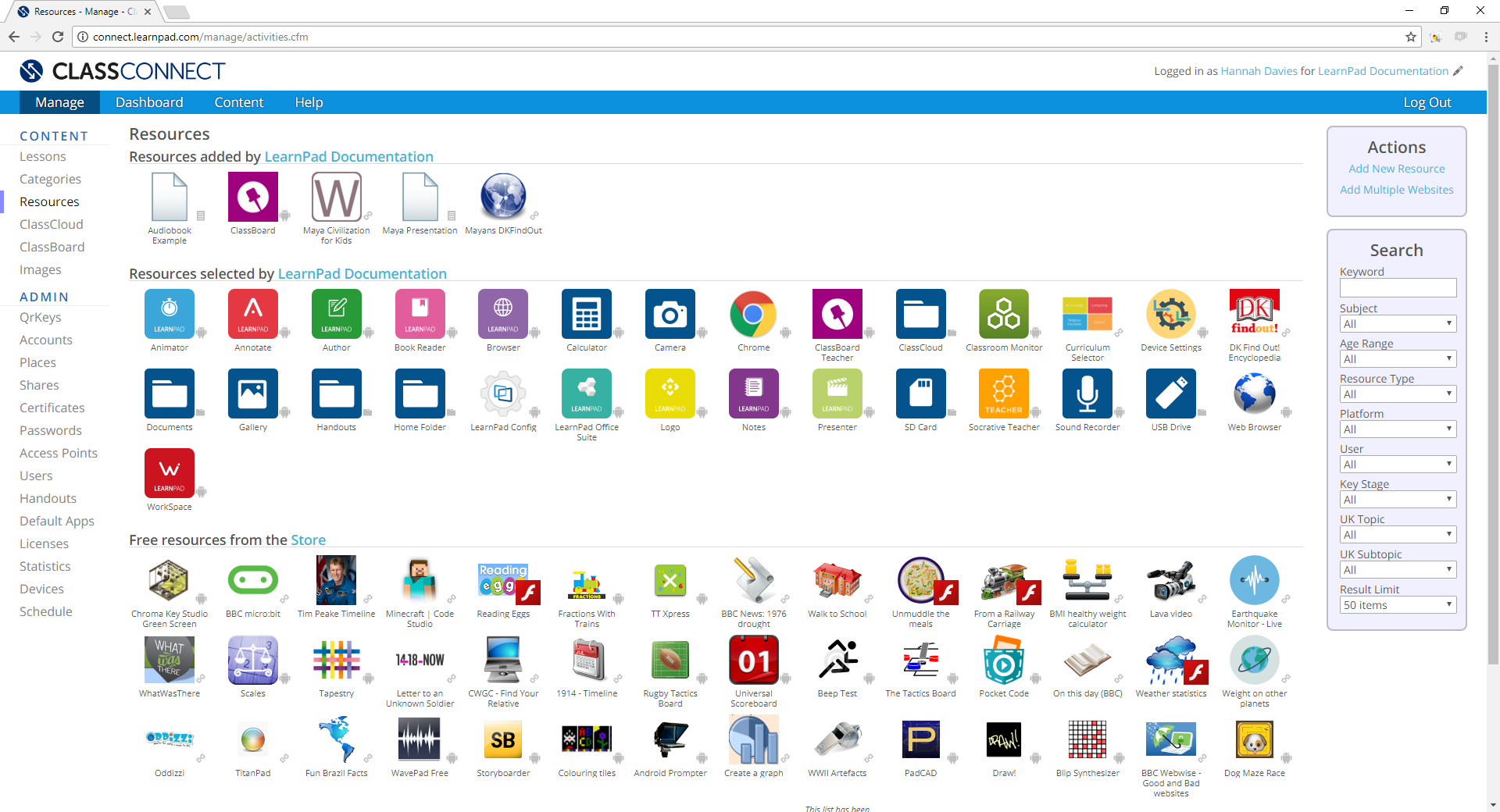Viewport: 1500px width, 812px height.
Task: Open the ClassCloud folder icon
Action: (x=921, y=314)
